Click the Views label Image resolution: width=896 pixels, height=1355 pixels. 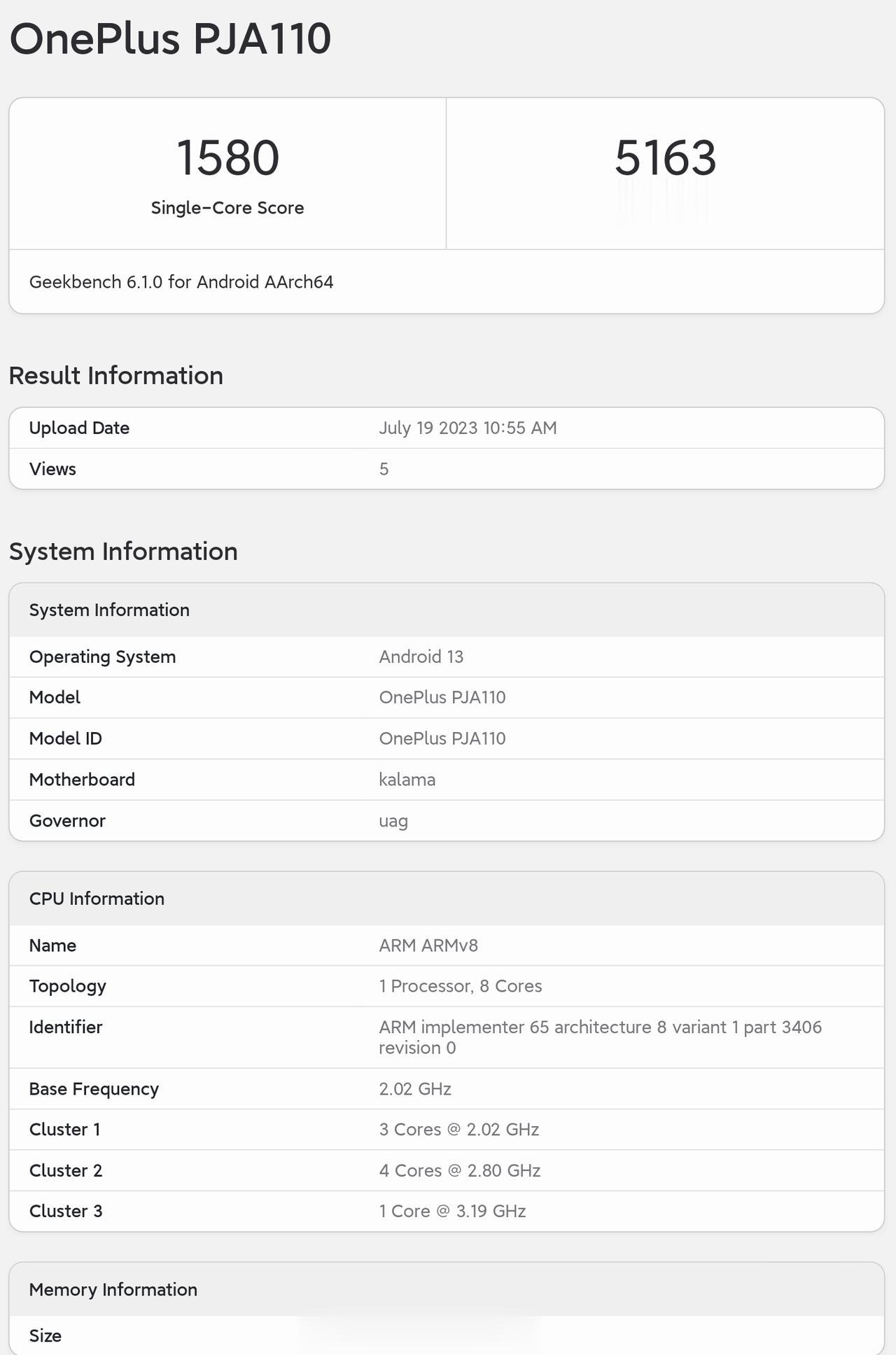pyautogui.click(x=52, y=469)
